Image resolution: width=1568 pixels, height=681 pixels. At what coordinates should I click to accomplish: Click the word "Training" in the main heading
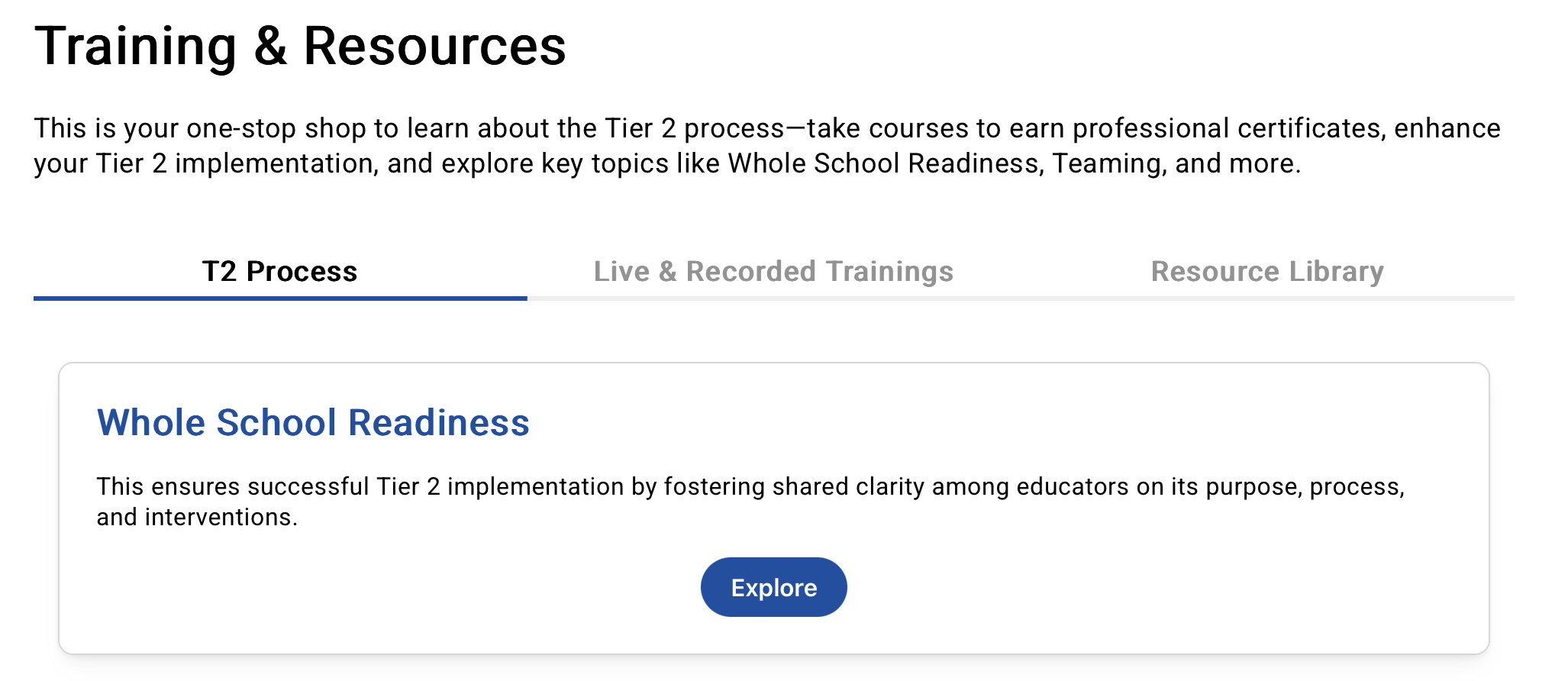pos(136,47)
